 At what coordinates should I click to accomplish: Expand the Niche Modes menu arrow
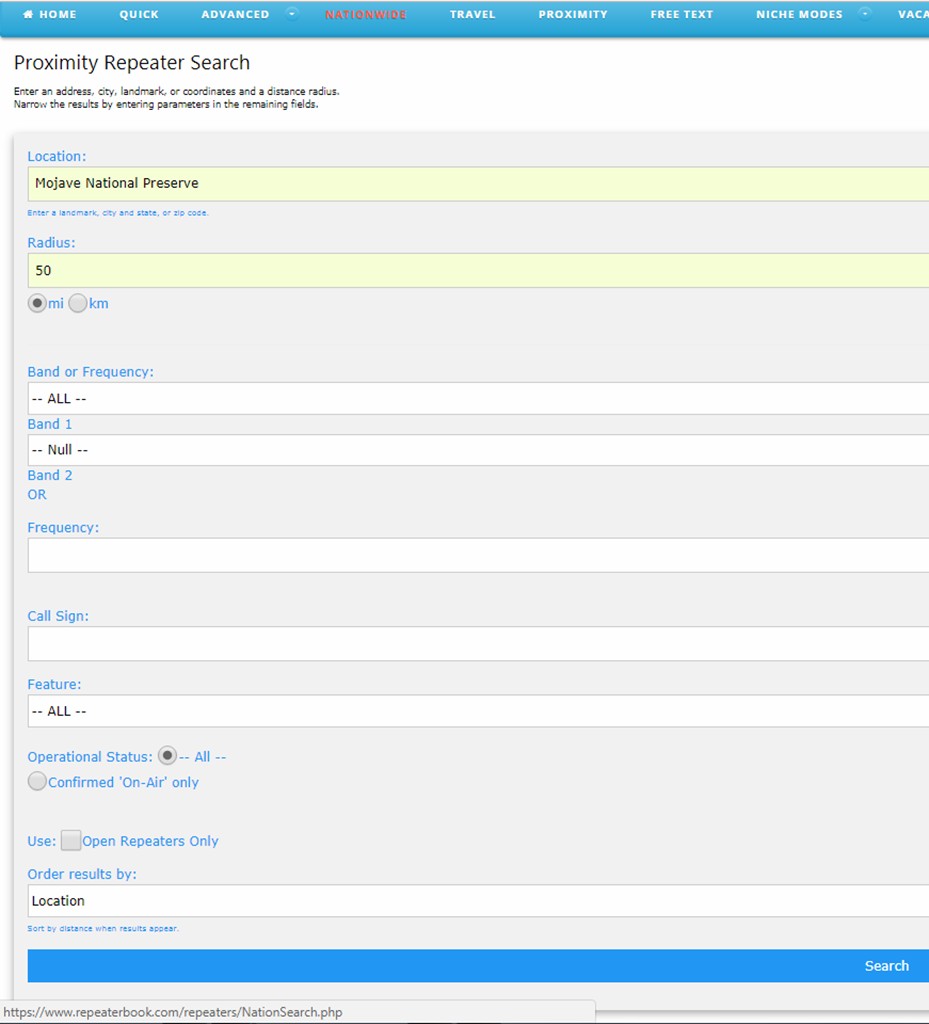pyautogui.click(x=864, y=14)
